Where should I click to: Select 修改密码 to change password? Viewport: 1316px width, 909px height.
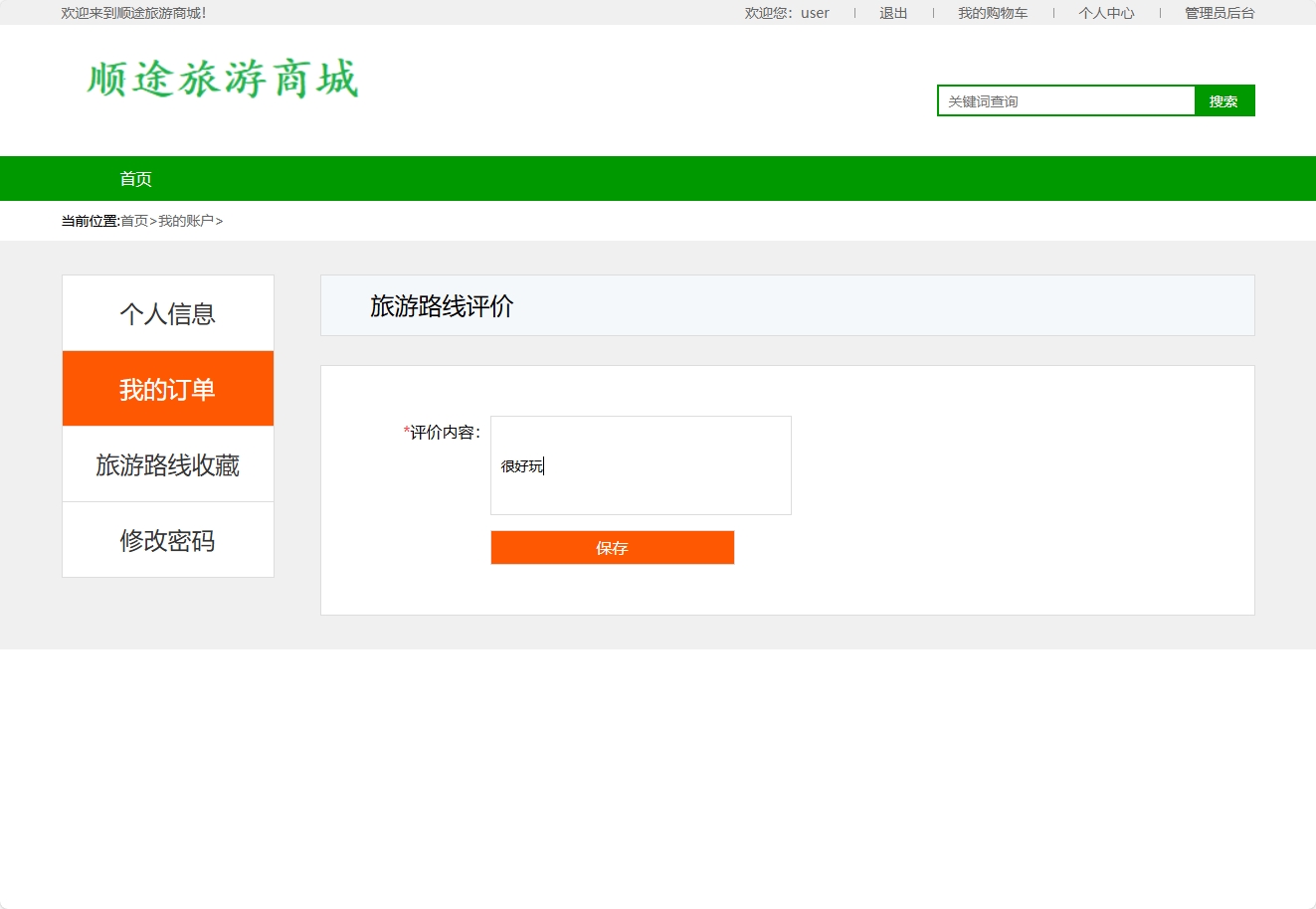167,539
